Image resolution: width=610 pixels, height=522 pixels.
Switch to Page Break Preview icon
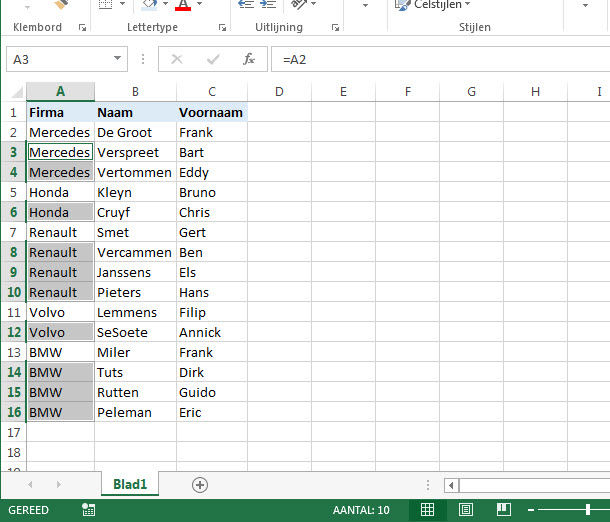(x=504, y=510)
